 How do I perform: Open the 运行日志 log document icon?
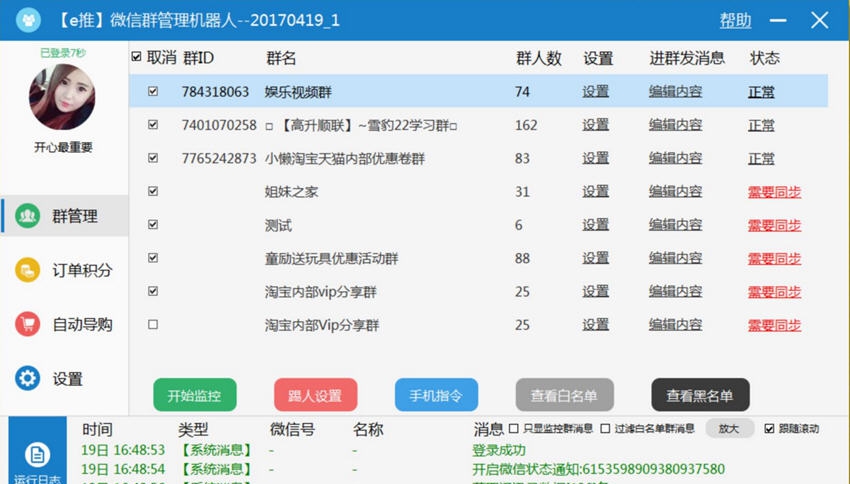click(x=37, y=454)
